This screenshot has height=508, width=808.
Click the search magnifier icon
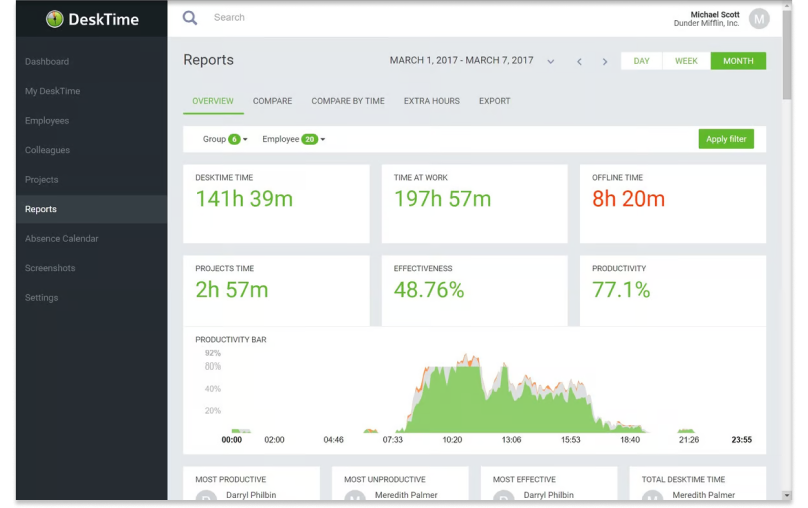(190, 18)
